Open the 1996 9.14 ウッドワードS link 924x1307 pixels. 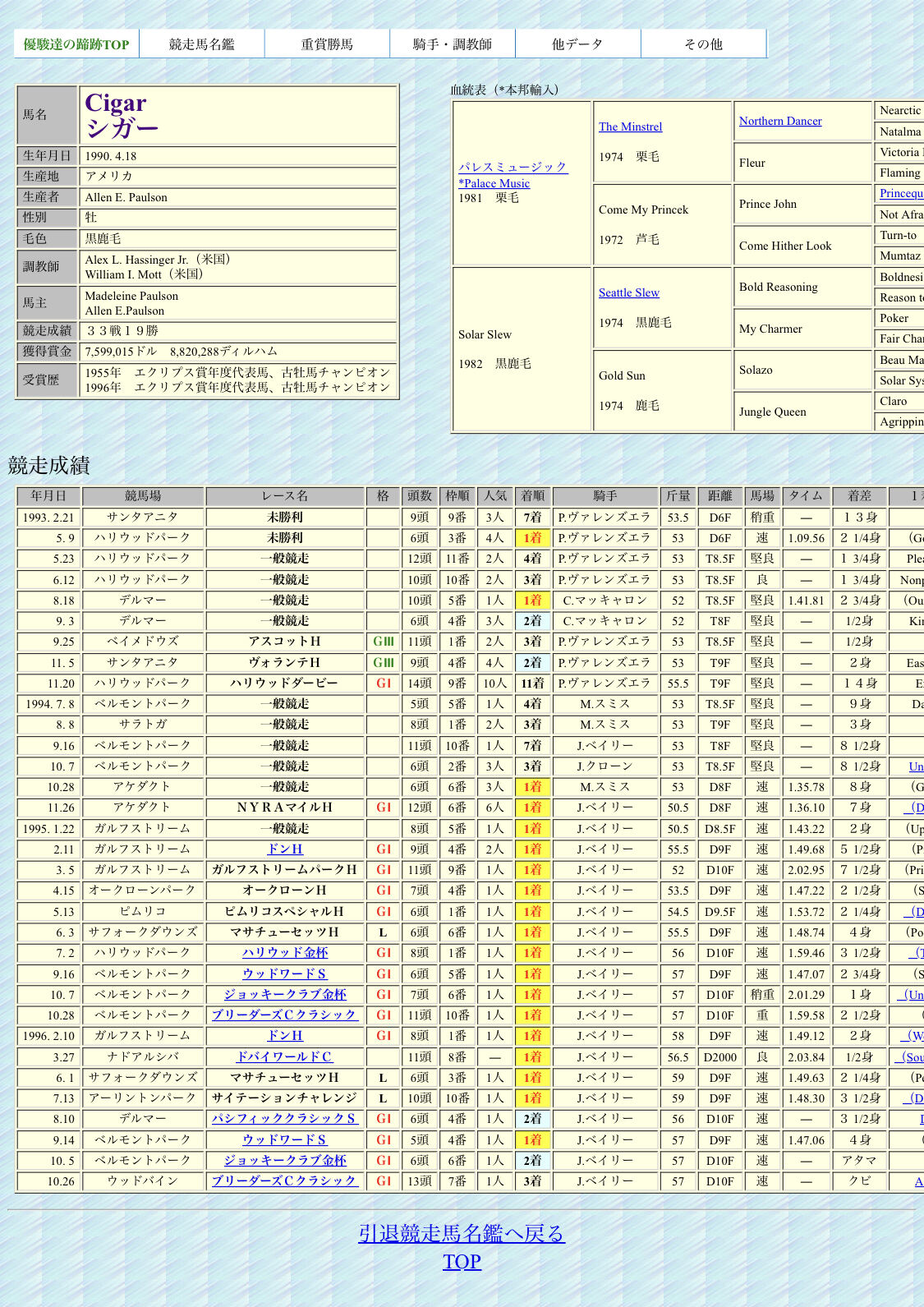(285, 1139)
